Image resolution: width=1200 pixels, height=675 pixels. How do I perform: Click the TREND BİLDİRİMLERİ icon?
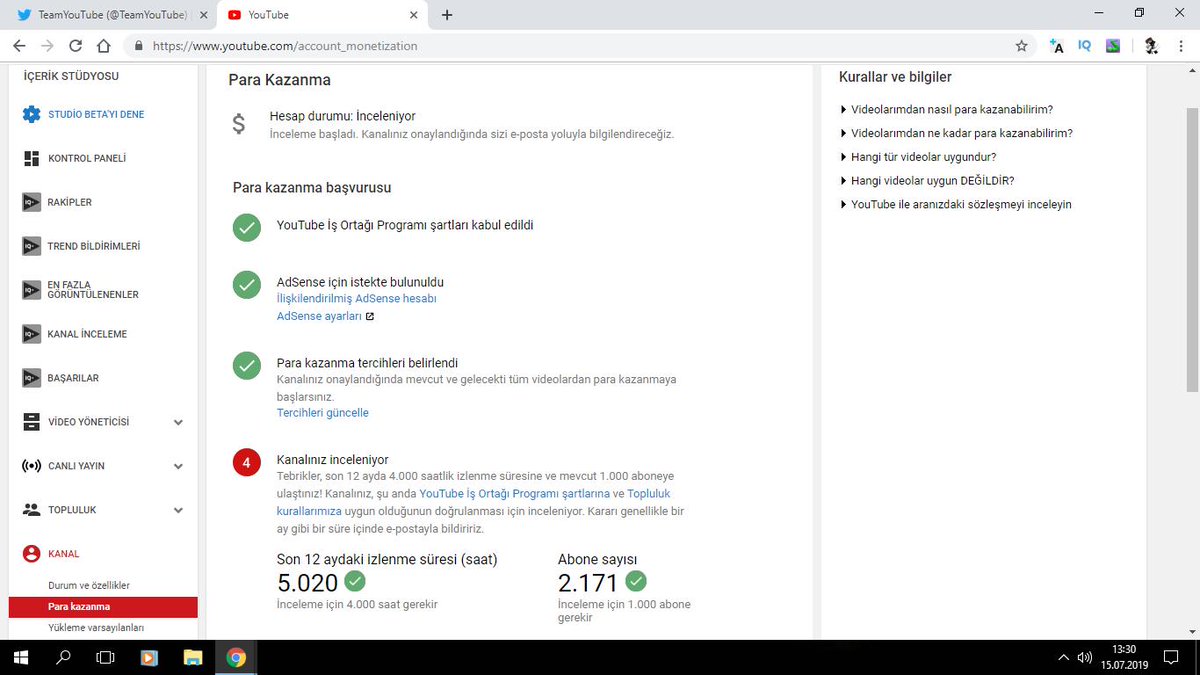click(x=31, y=246)
